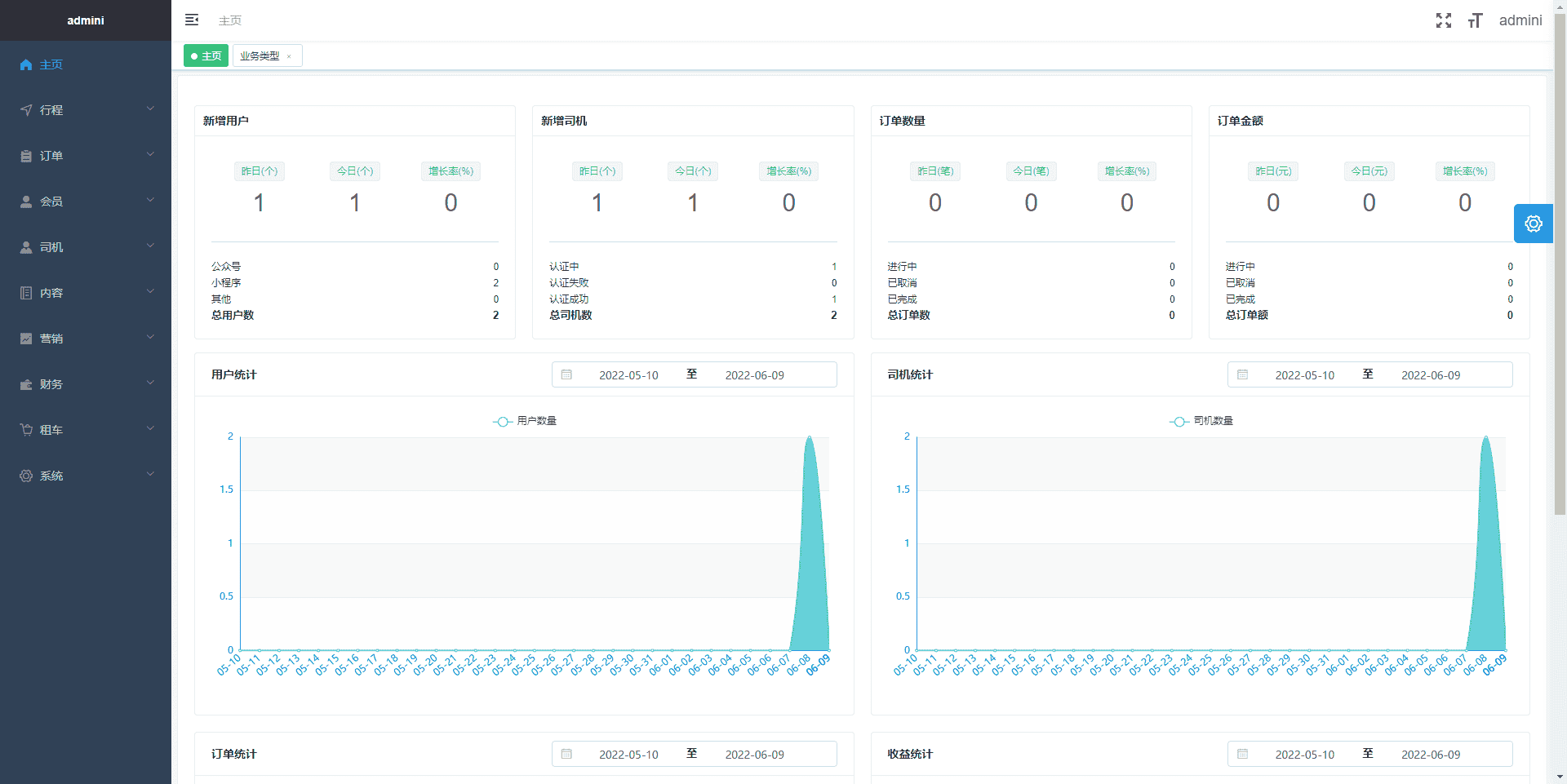This screenshot has width=1567, height=784.
Task: Click 总订单数 row label
Action: [x=909, y=315]
